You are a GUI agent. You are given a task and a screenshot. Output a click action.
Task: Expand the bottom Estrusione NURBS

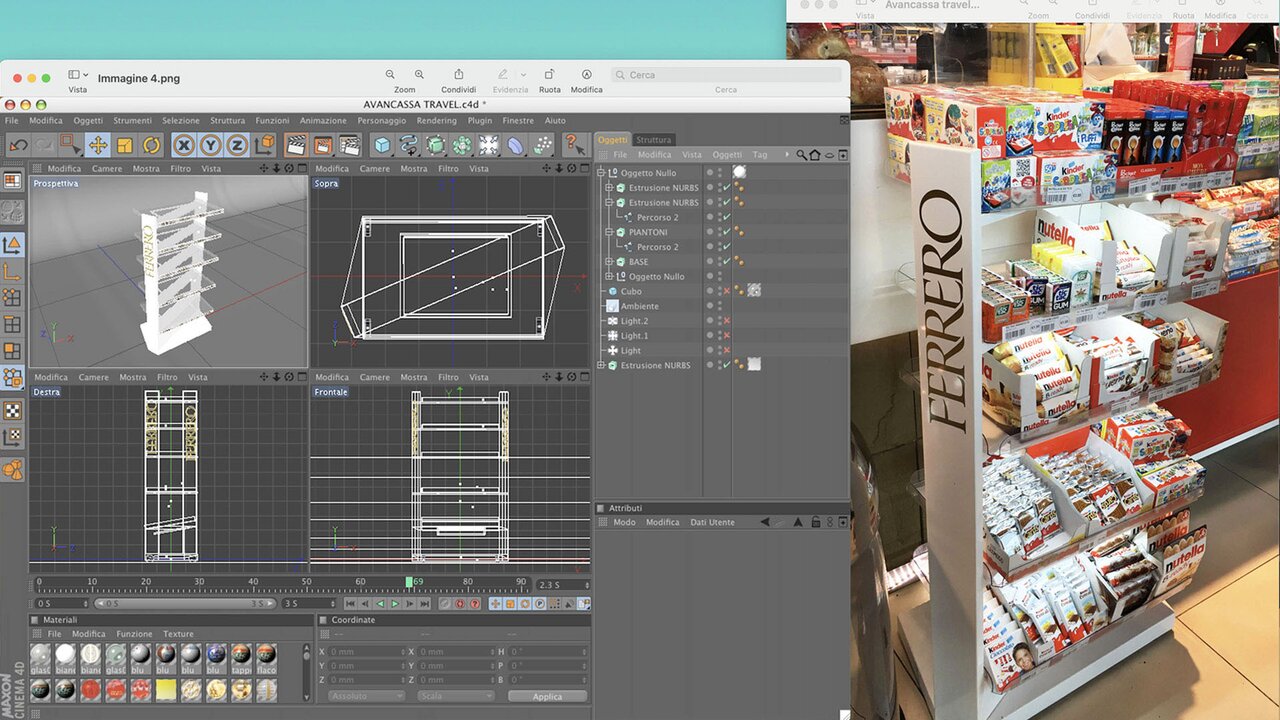[602, 365]
